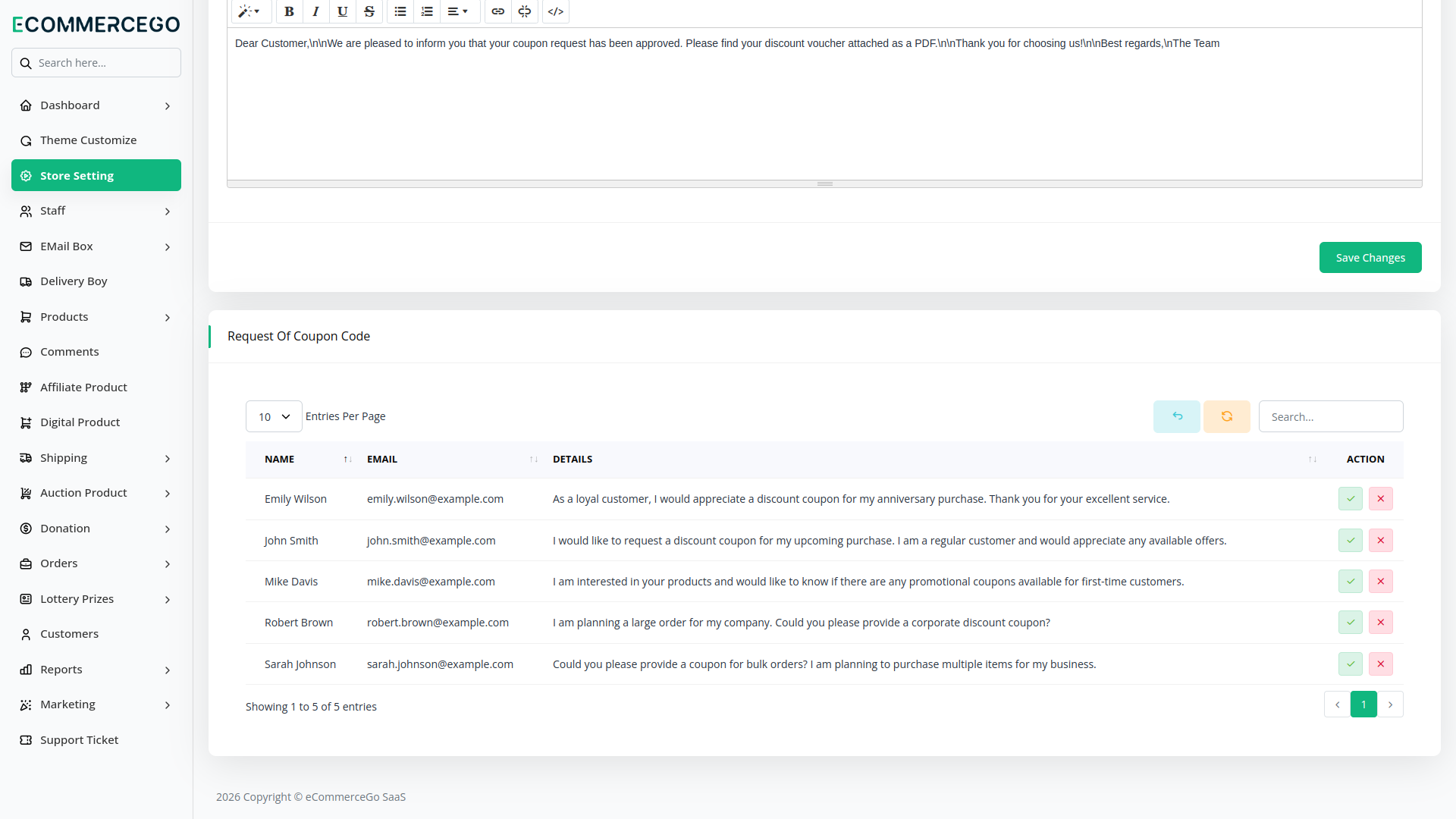The height and width of the screenshot is (819, 1456).
Task: Open Delivery Boy page
Action: pyautogui.click(x=96, y=281)
